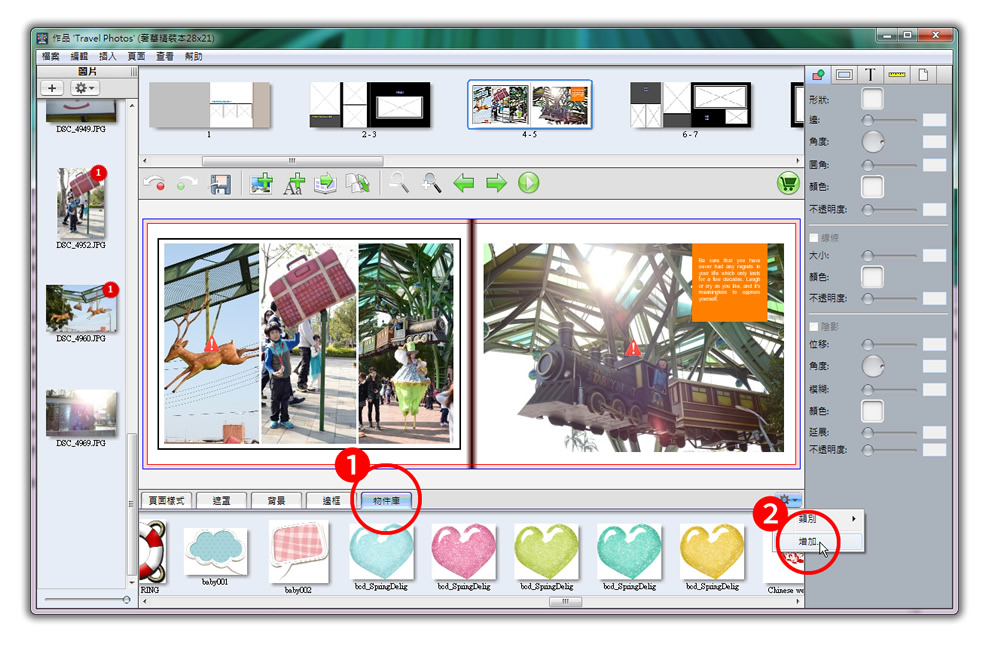Switch to the 物件庫 tab
Image resolution: width=992 pixels, height=645 pixels.
point(385,500)
